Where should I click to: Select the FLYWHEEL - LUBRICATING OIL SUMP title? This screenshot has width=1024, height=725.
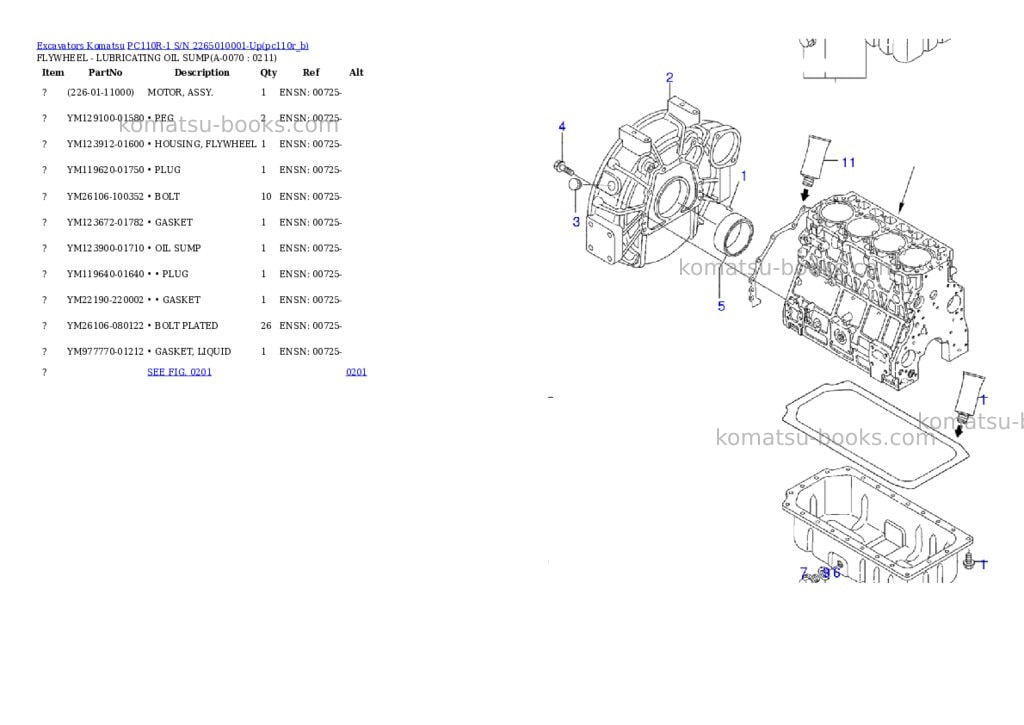coord(157,58)
